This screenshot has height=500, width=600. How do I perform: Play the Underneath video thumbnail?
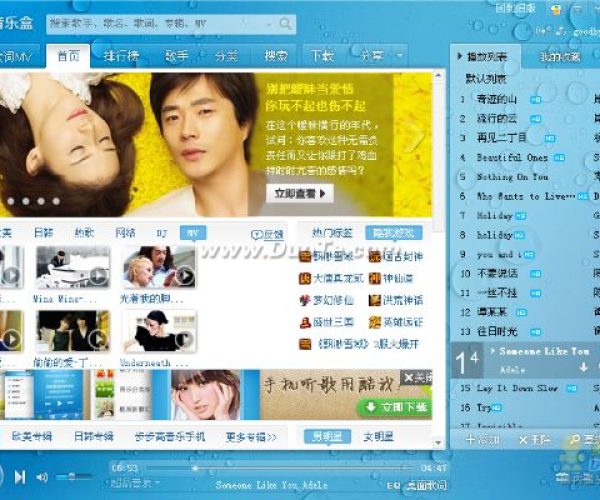(x=159, y=331)
